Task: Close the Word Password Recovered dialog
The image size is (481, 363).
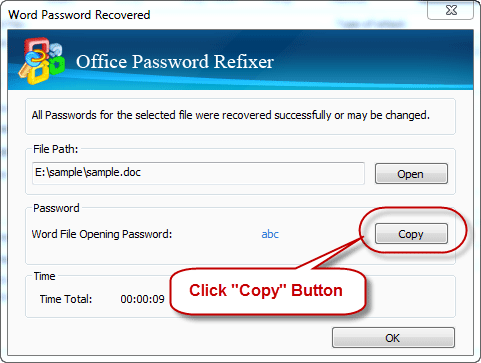Action: point(451,10)
